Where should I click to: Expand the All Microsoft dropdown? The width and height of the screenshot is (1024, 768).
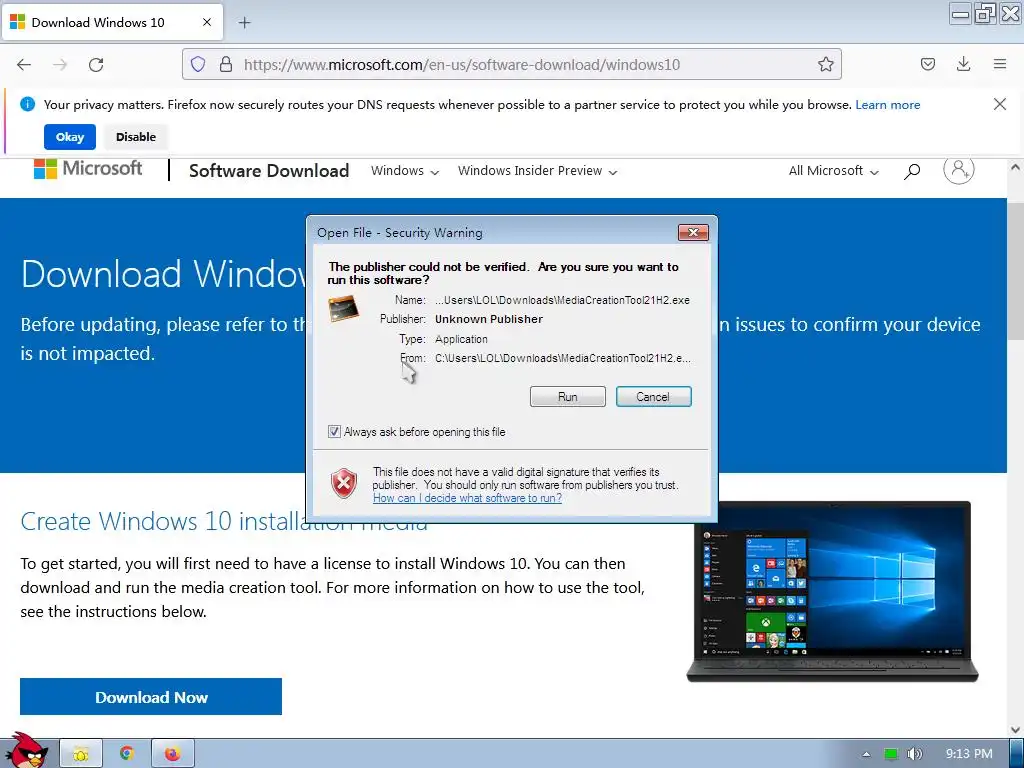pos(834,170)
